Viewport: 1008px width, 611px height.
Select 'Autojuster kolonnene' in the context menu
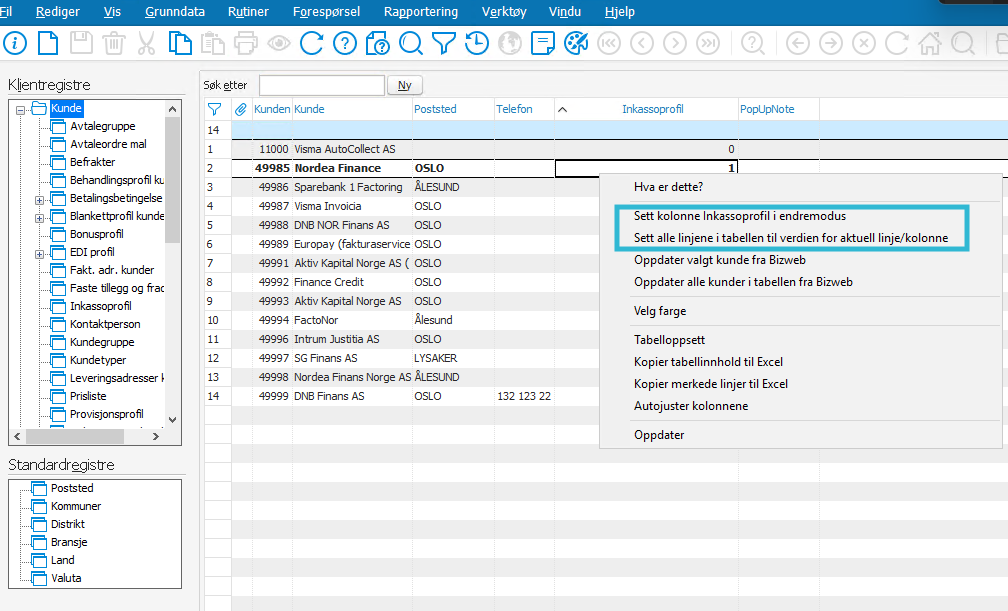pos(691,406)
